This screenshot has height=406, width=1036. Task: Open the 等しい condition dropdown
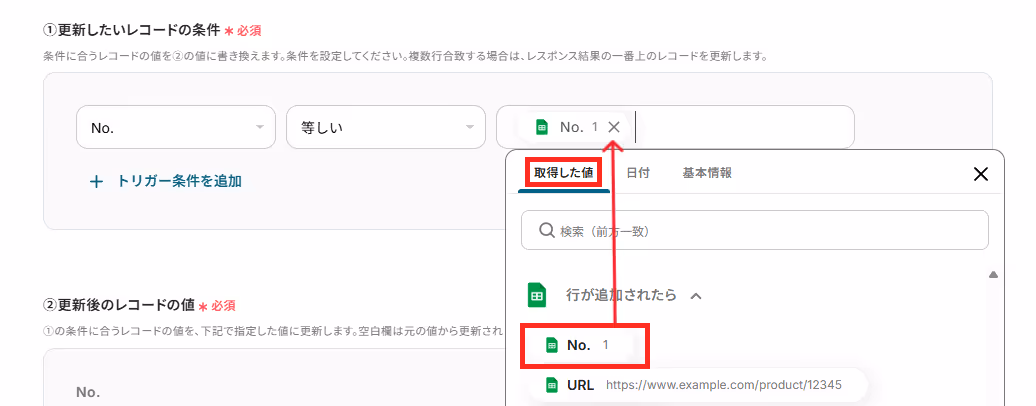386,127
